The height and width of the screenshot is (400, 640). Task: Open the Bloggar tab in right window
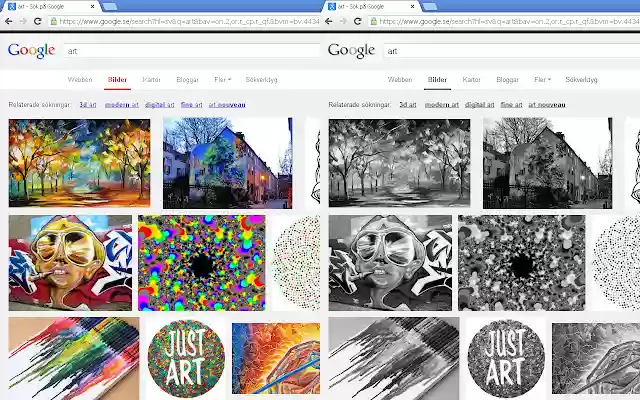(x=507, y=80)
